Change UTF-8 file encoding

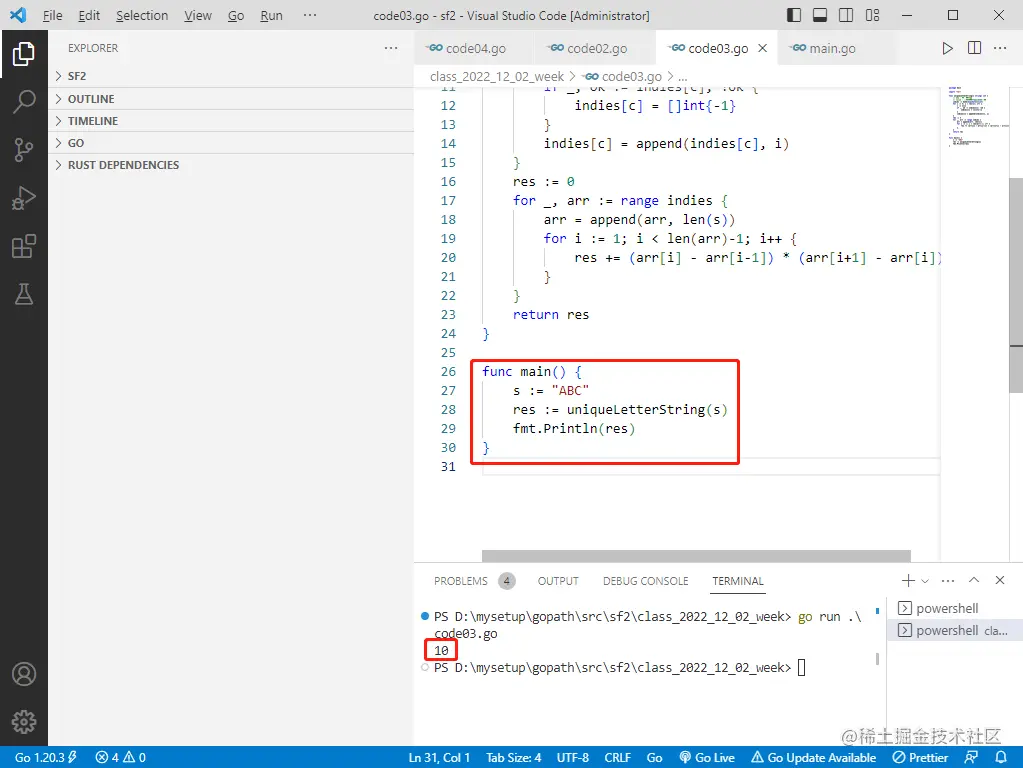tap(572, 757)
